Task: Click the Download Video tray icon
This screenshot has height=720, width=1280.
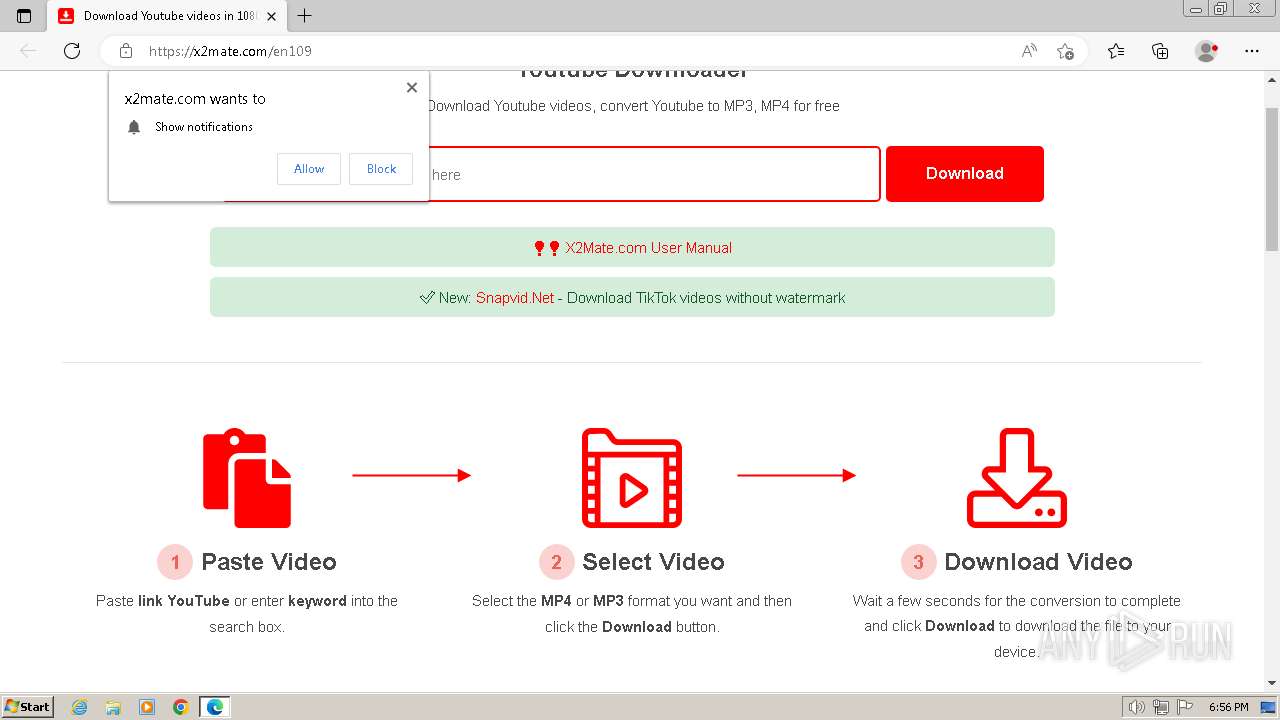Action: (1017, 478)
